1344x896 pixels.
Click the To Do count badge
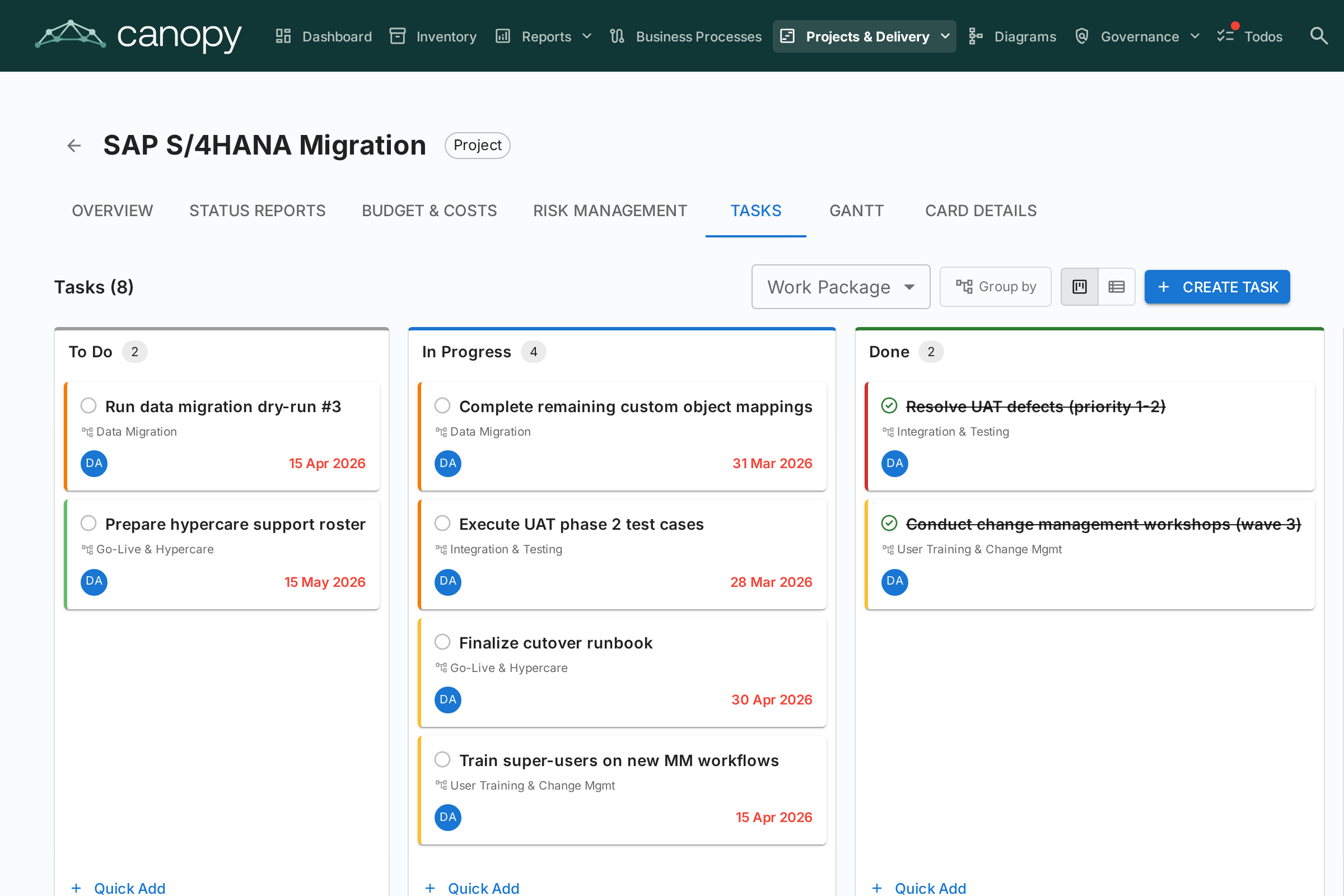(135, 352)
